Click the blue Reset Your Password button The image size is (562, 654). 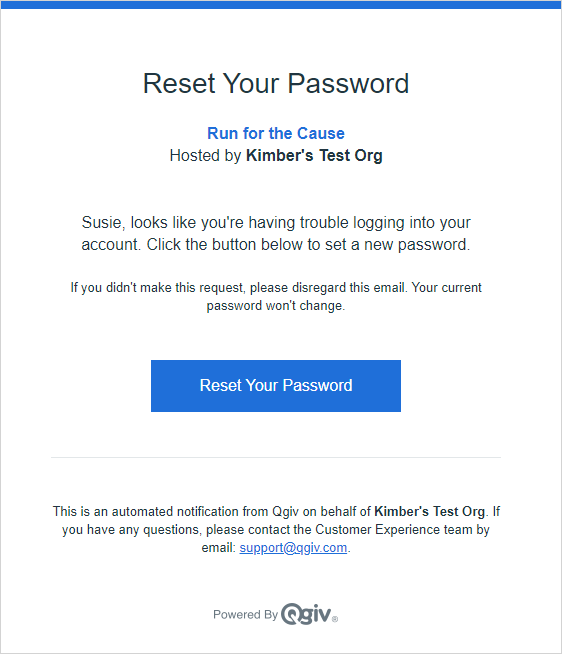[276, 386]
